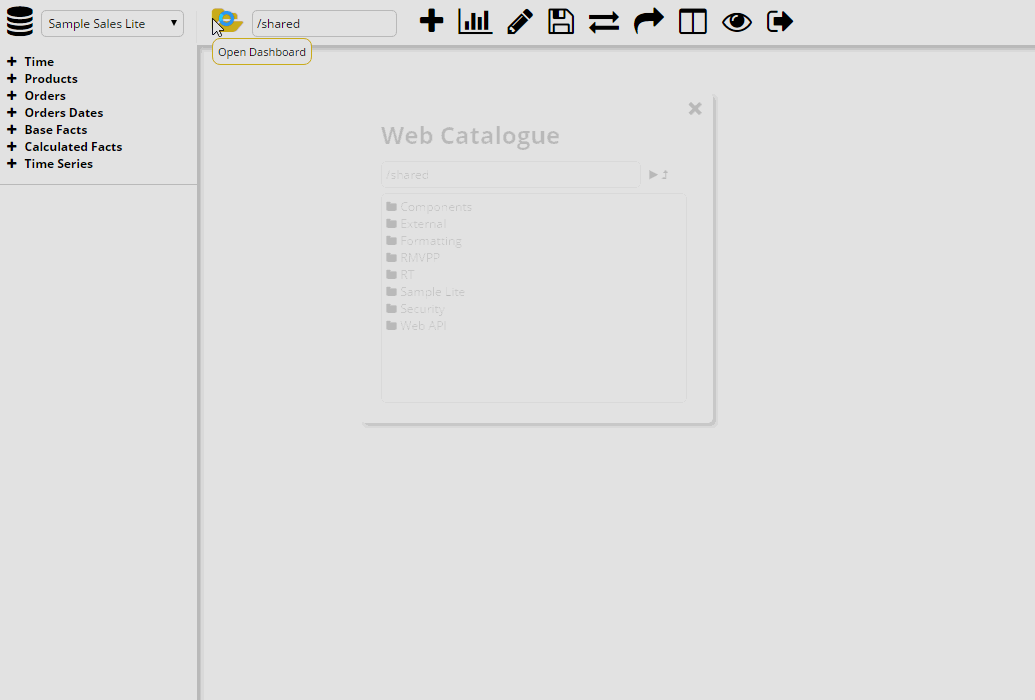1035x700 pixels.
Task: Click the folder icon next to Sample Lite
Action: click(x=391, y=292)
